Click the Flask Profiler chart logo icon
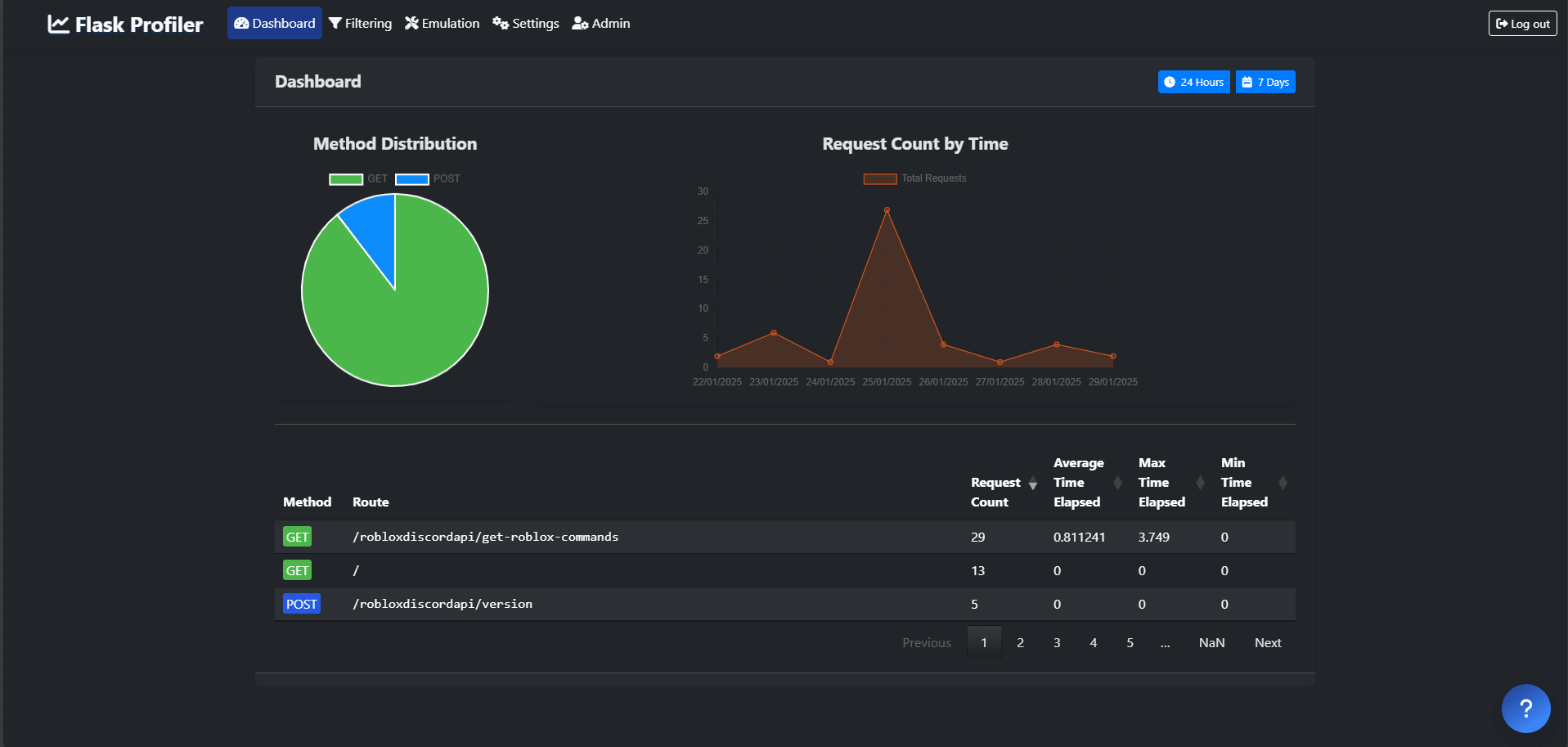 [x=57, y=24]
